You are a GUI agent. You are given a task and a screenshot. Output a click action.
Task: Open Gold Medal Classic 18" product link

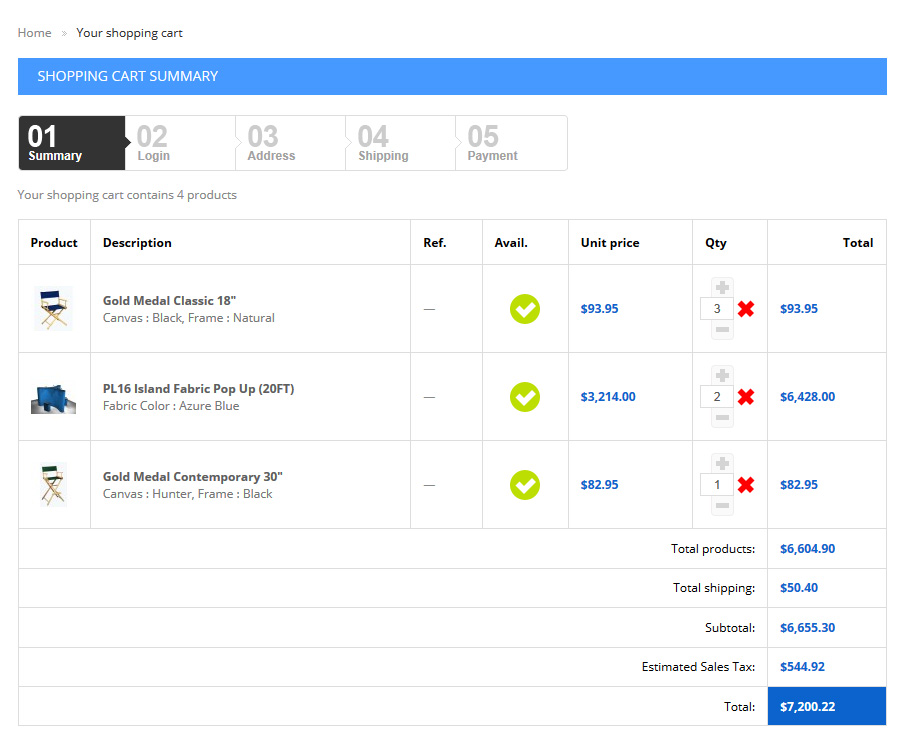coord(169,300)
